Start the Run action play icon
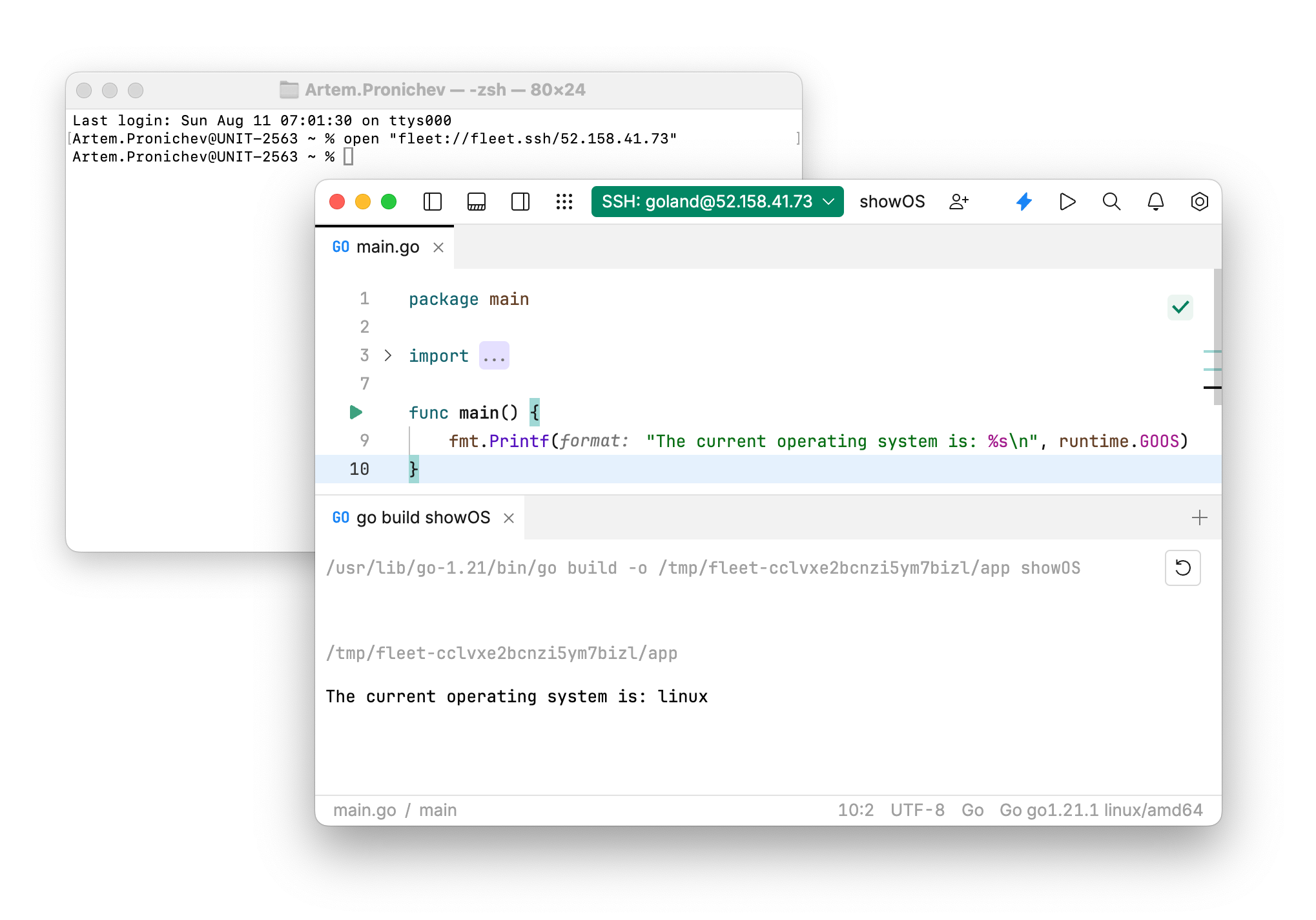The height and width of the screenshot is (920, 1316). point(1067,202)
